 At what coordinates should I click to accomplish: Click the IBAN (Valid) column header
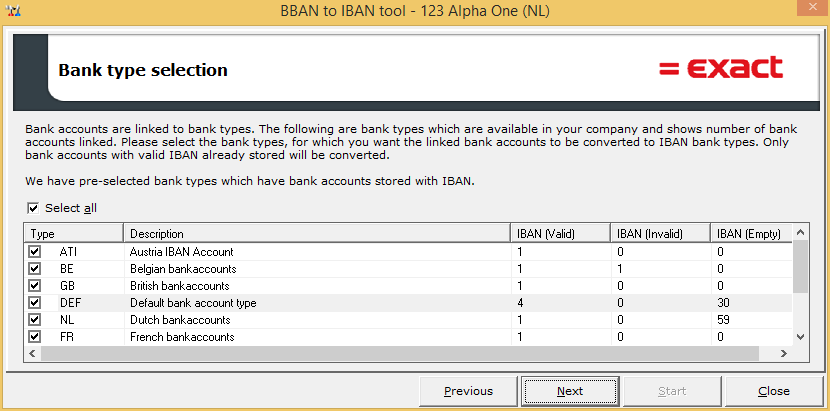[x=561, y=234]
